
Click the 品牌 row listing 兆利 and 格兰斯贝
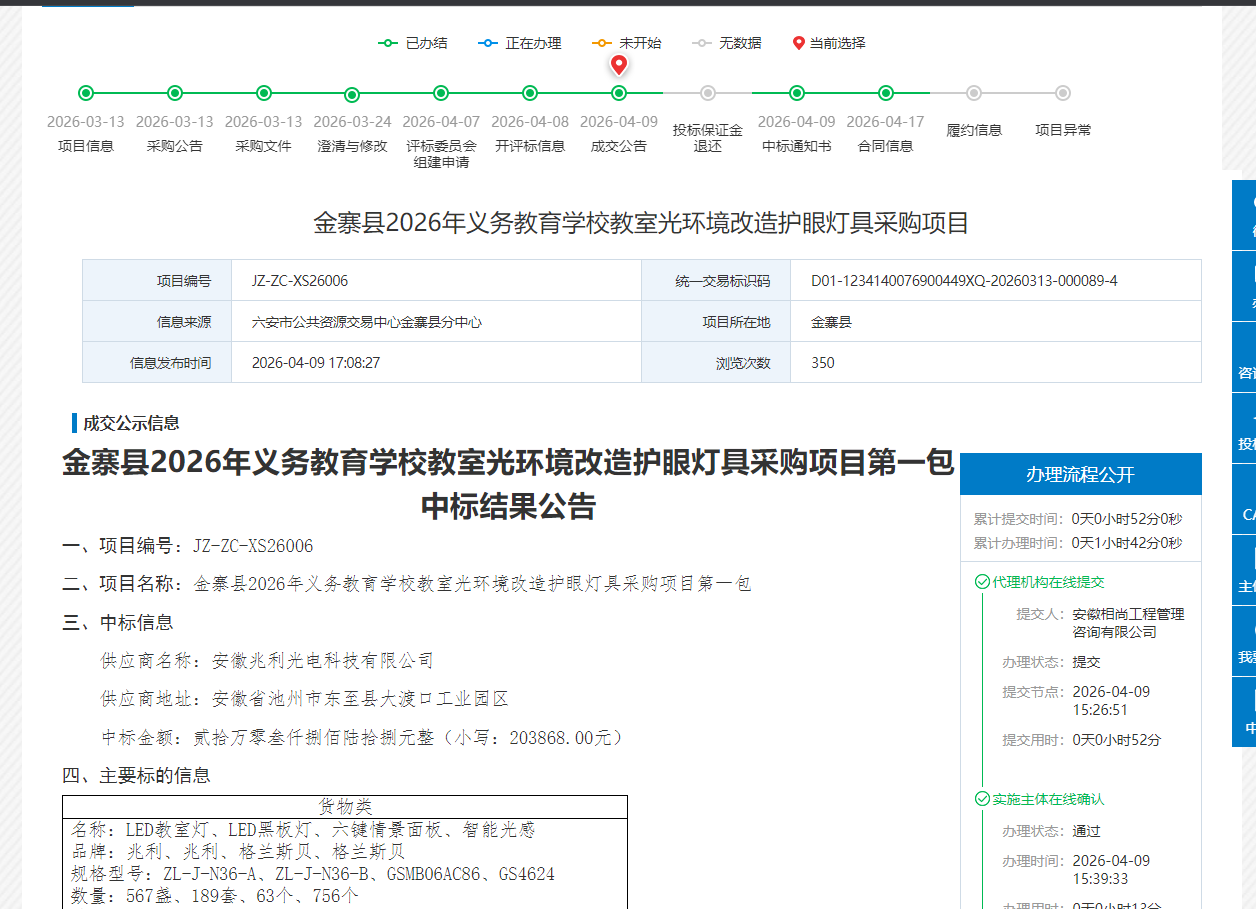(x=238, y=852)
